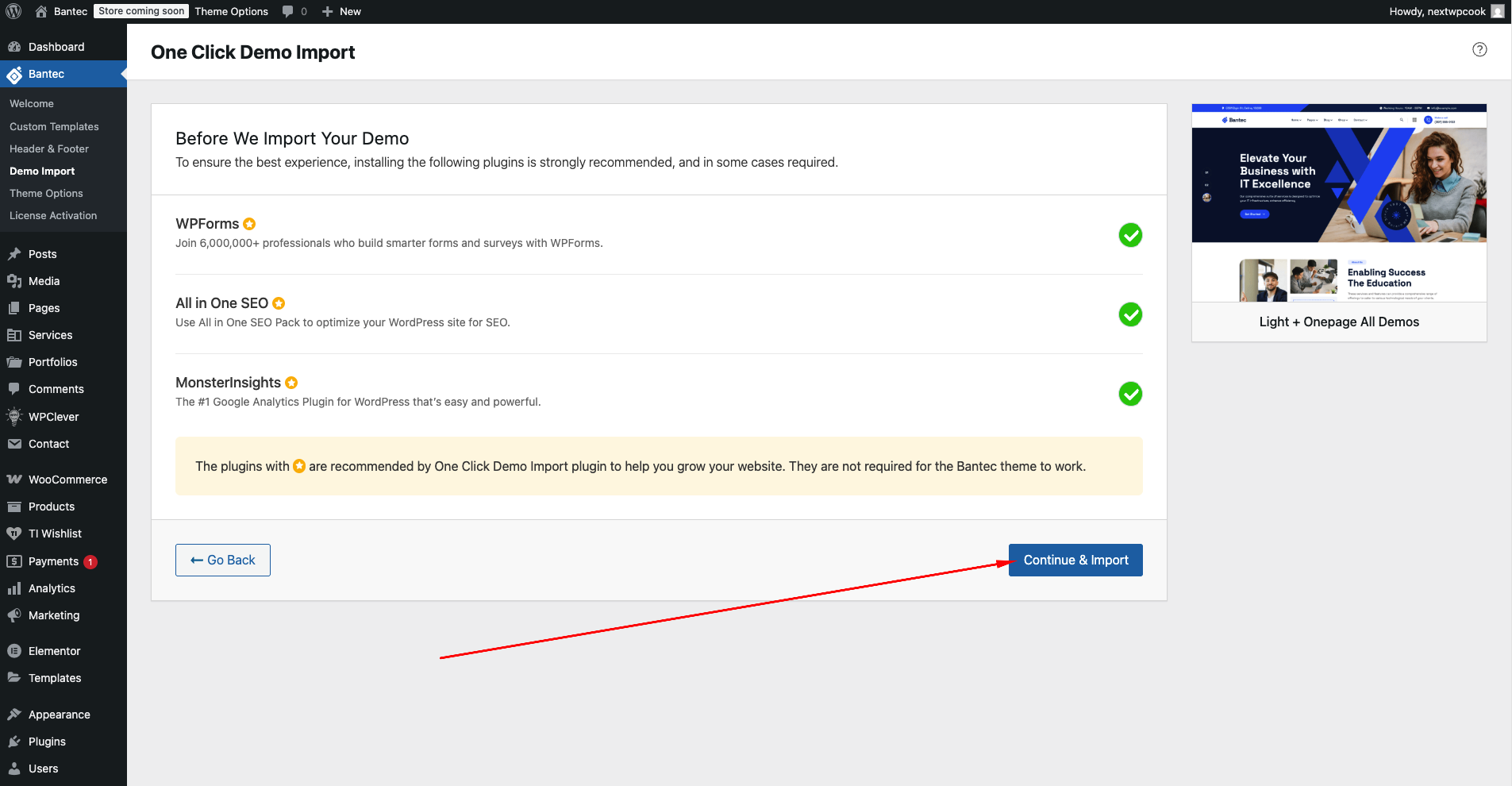Click the WooCommerce icon in sidebar
This screenshot has height=786, width=1512.
click(14, 480)
